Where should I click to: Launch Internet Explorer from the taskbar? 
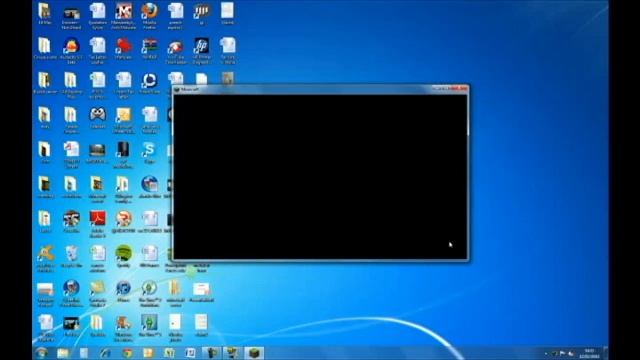pos(105,353)
